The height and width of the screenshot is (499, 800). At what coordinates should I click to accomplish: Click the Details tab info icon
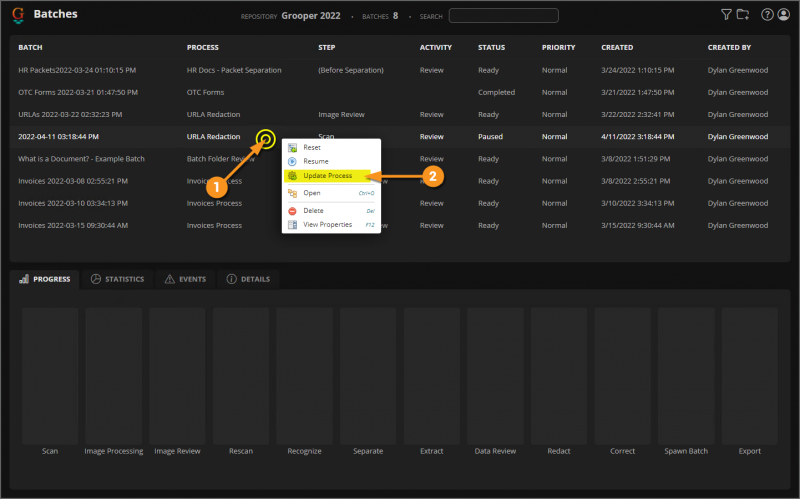(232, 279)
